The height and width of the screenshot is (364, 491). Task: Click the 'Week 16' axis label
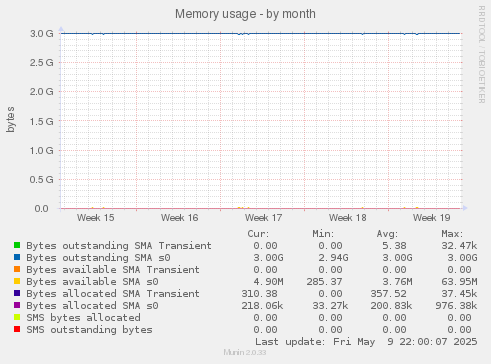pos(180,218)
